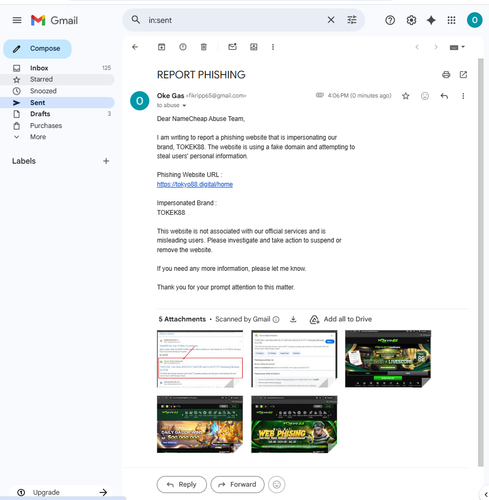The width and height of the screenshot is (489, 500).
Task: Open the first attachment with red highlight box
Action: pyautogui.click(x=200, y=359)
